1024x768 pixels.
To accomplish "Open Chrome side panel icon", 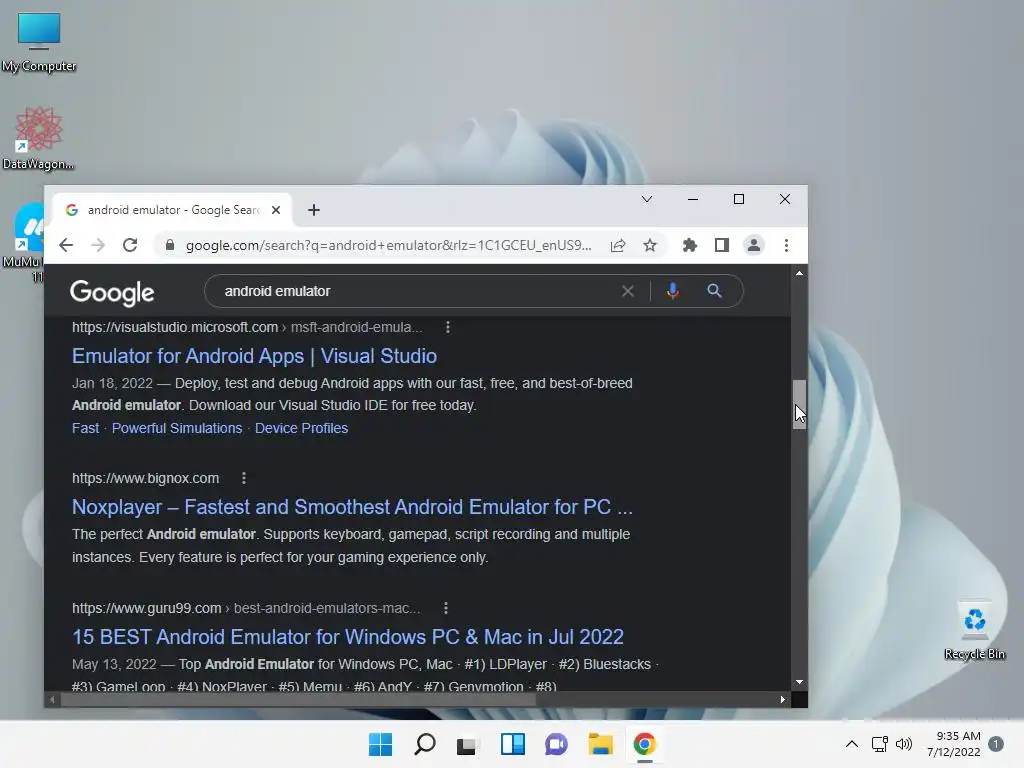I will [722, 246].
